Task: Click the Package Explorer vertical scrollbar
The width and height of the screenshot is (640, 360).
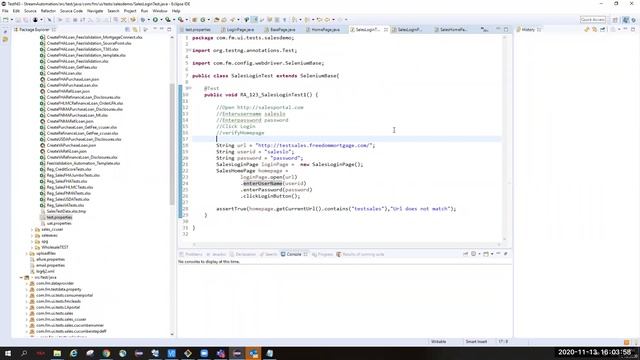Action: click(172, 143)
